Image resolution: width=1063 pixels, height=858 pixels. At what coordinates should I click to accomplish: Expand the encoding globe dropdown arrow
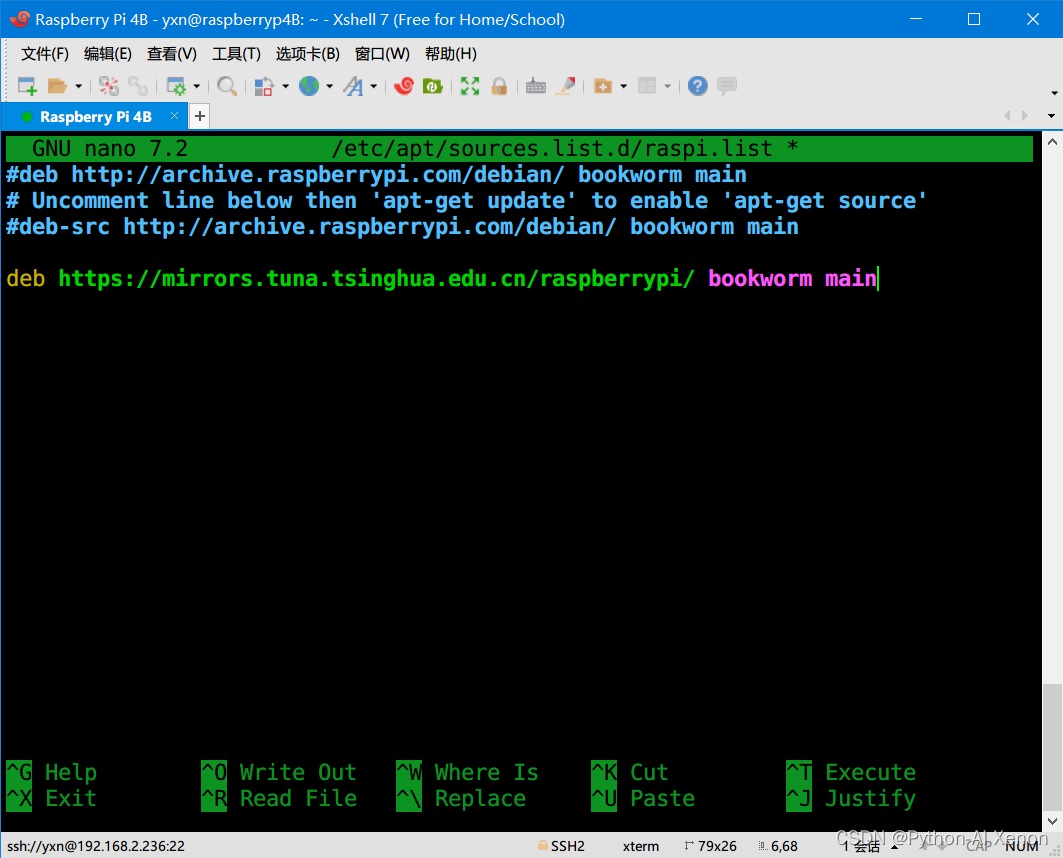point(329,86)
